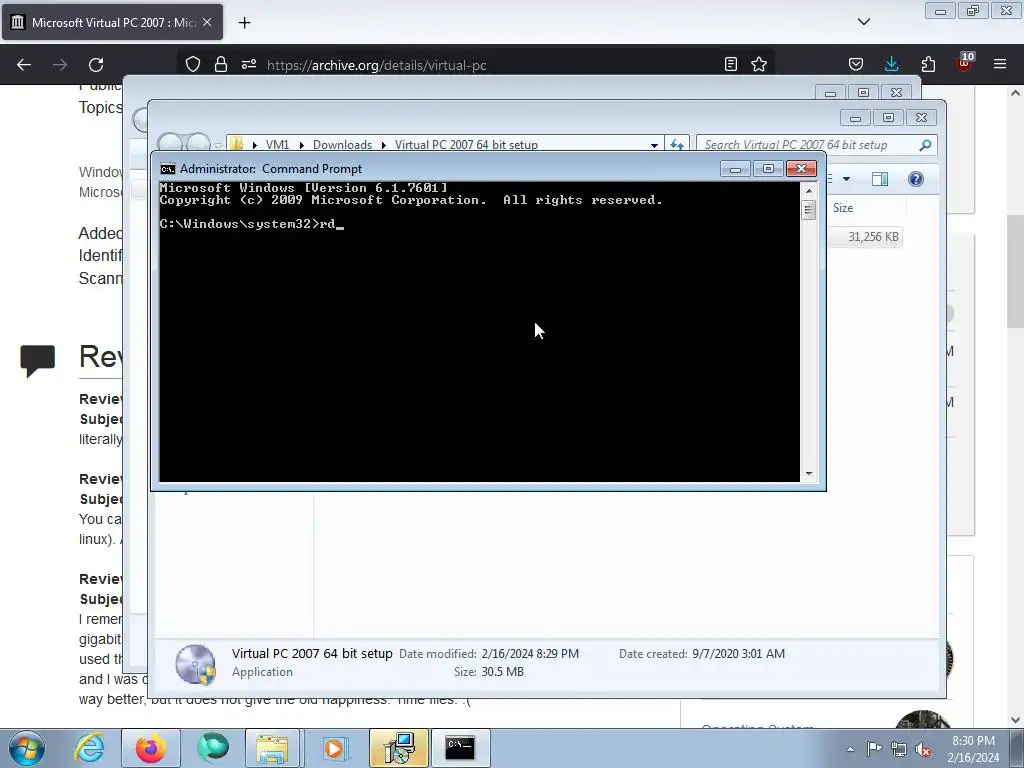Click the muted volume tray icon
The image size is (1024, 768).
coord(923,749)
